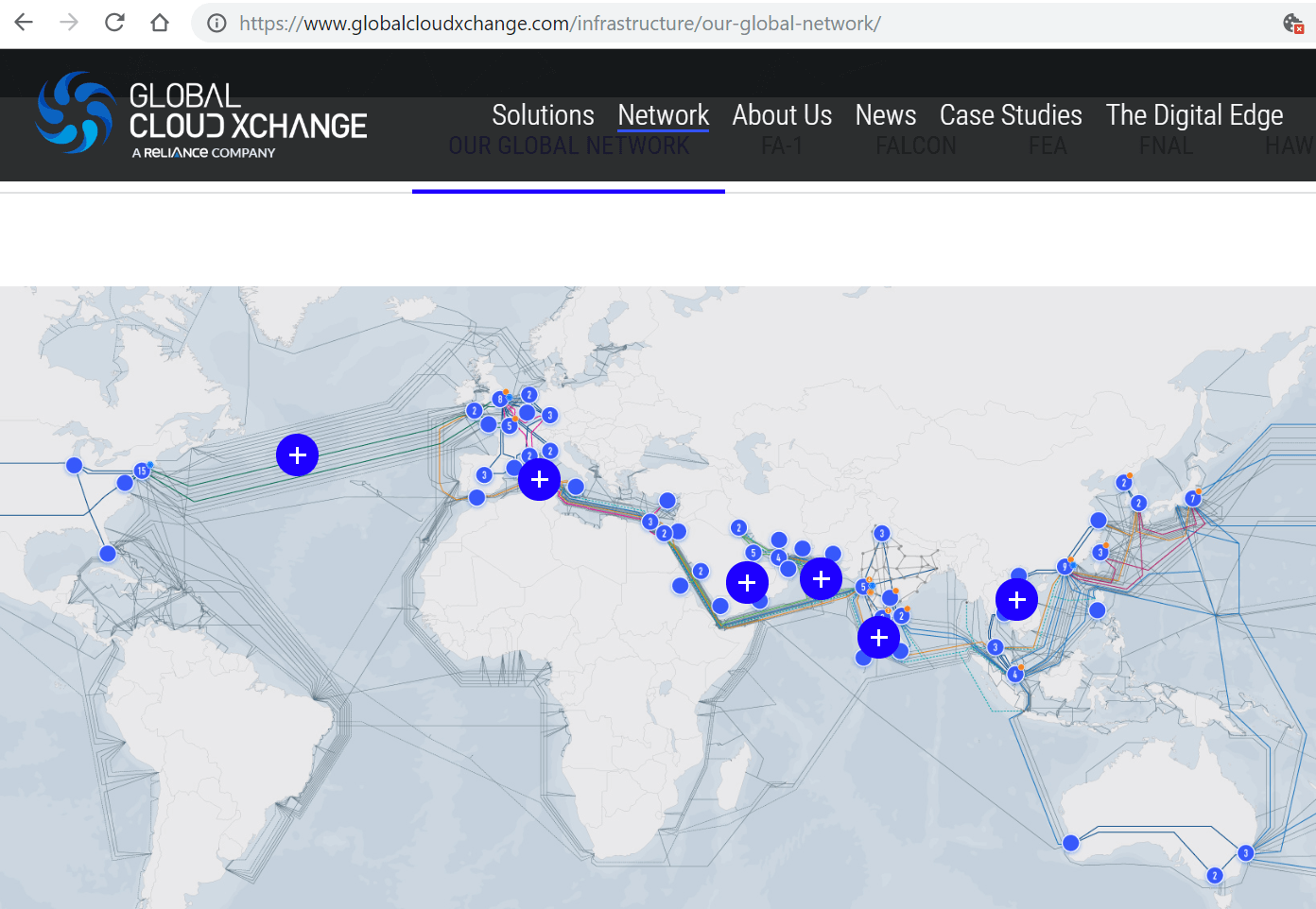Click the back navigation arrow
Image resolution: width=1316 pixels, height=909 pixels.
pos(21,23)
